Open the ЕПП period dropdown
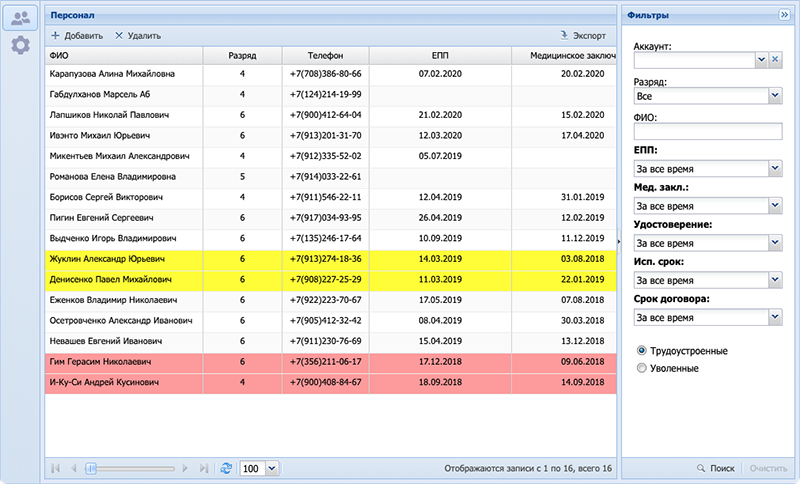 click(x=775, y=168)
